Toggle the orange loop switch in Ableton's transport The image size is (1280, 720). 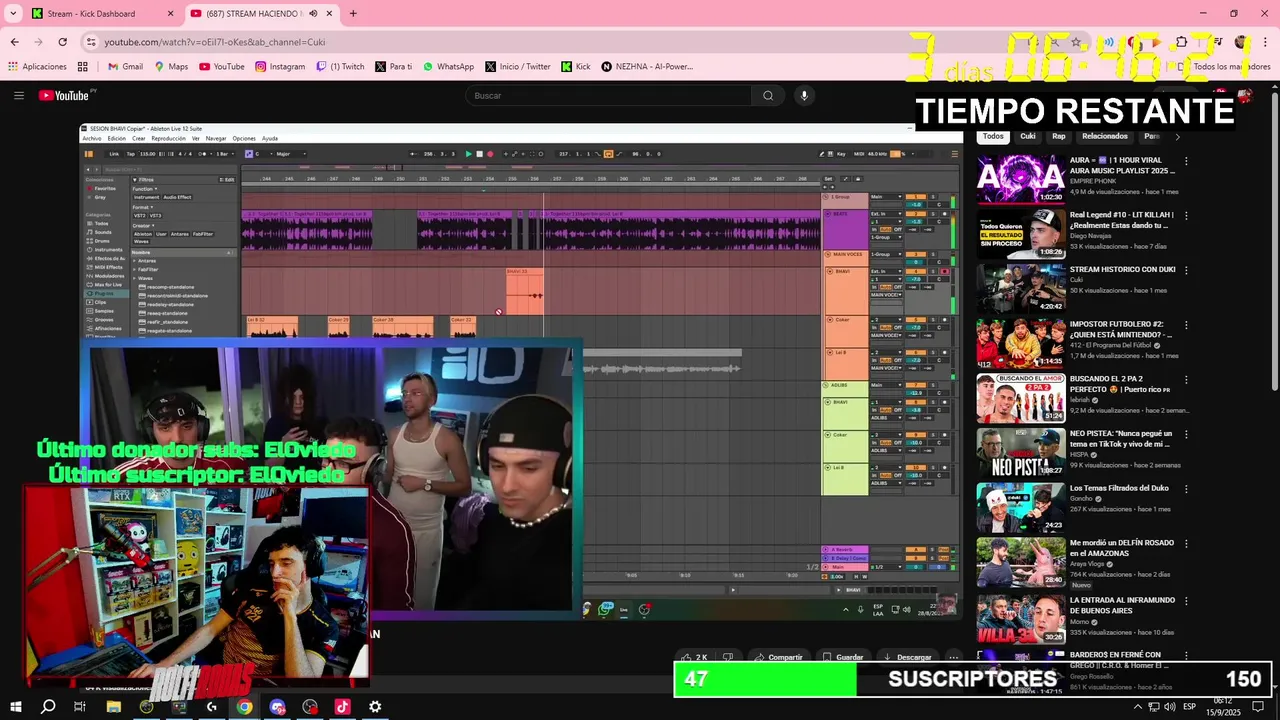point(608,154)
